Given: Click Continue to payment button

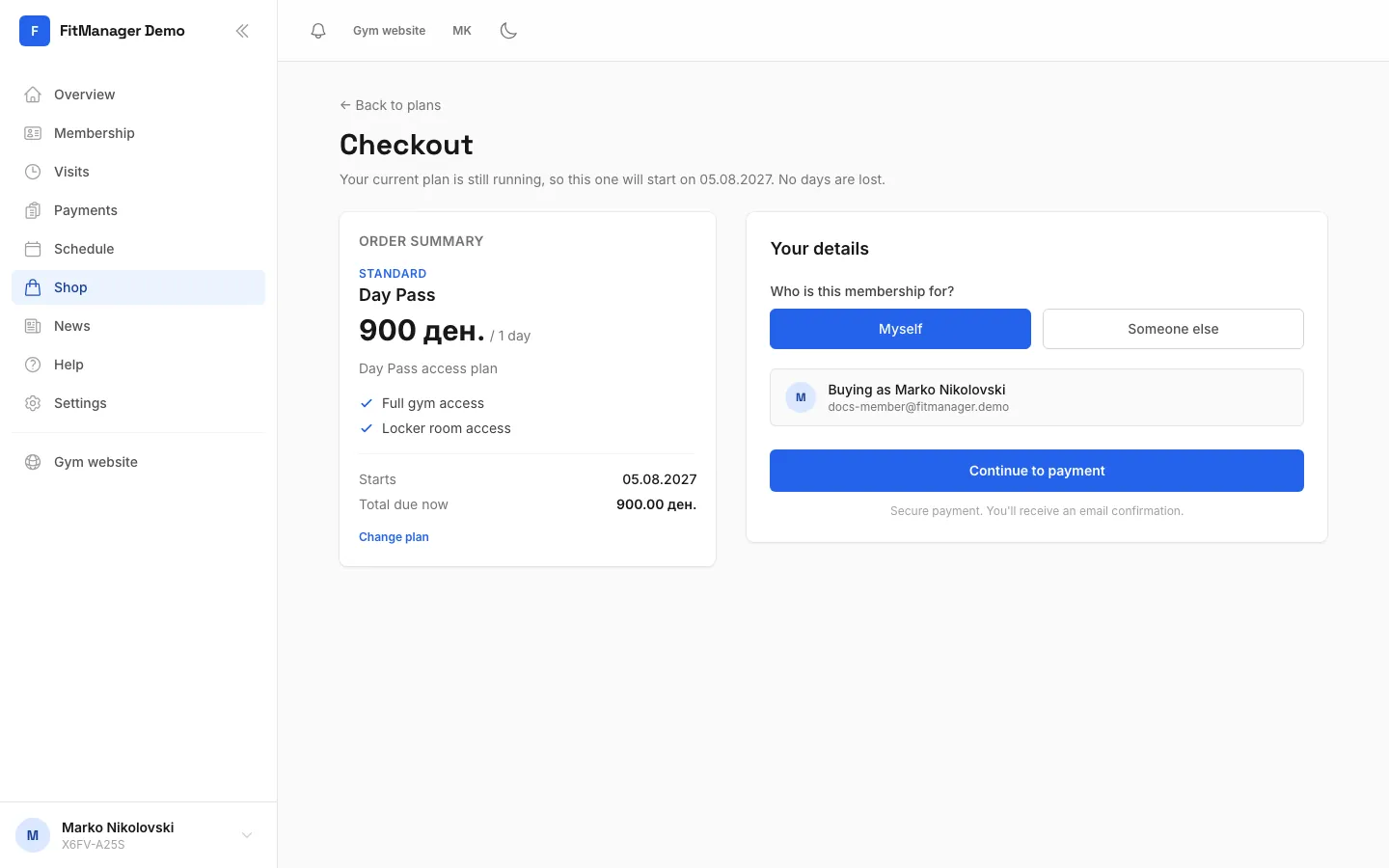Looking at the screenshot, I should click(1037, 471).
